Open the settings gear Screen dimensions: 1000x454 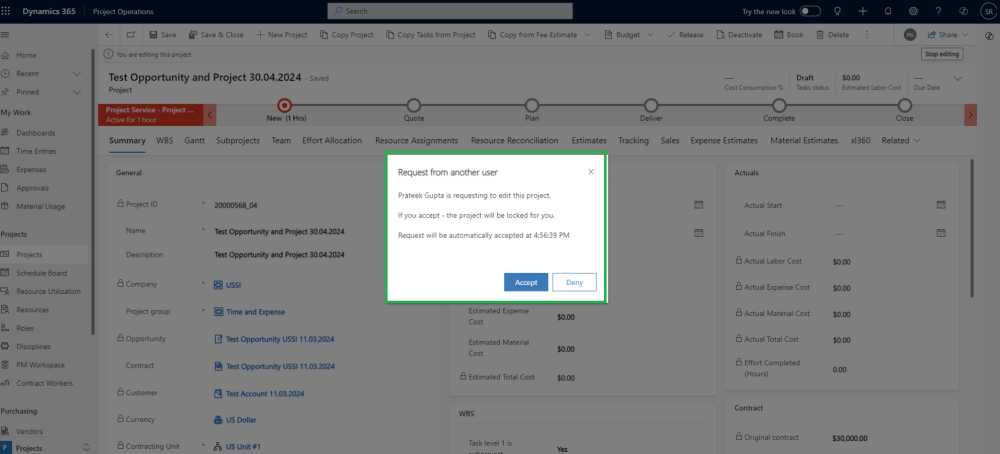point(913,11)
